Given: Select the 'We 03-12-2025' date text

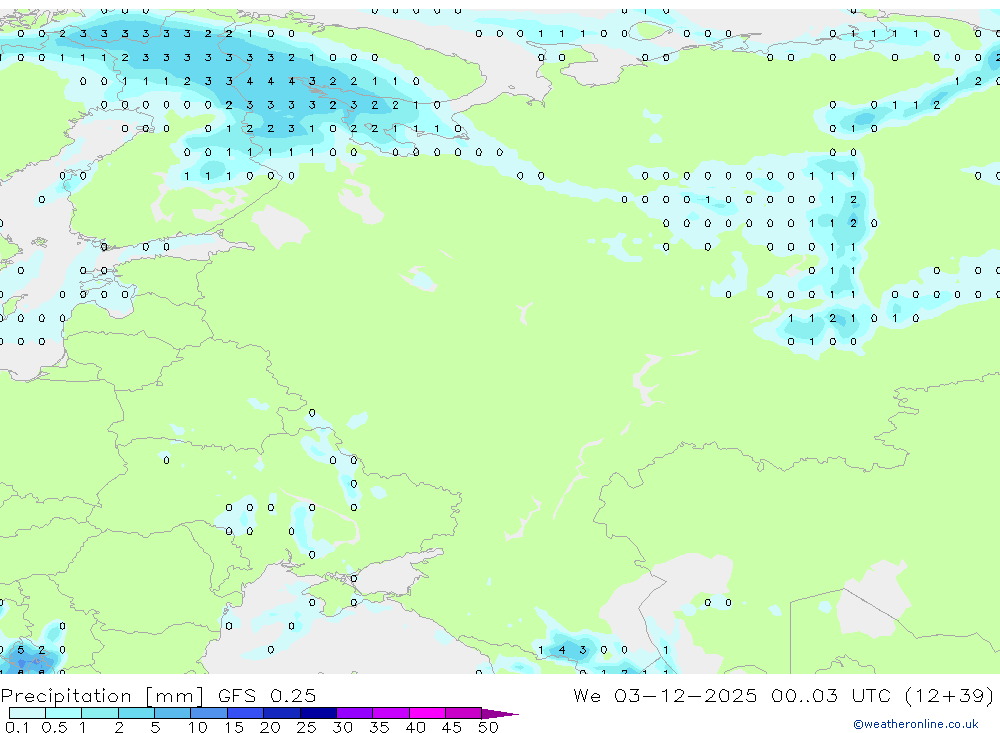Looking at the screenshot, I should pos(665,695).
